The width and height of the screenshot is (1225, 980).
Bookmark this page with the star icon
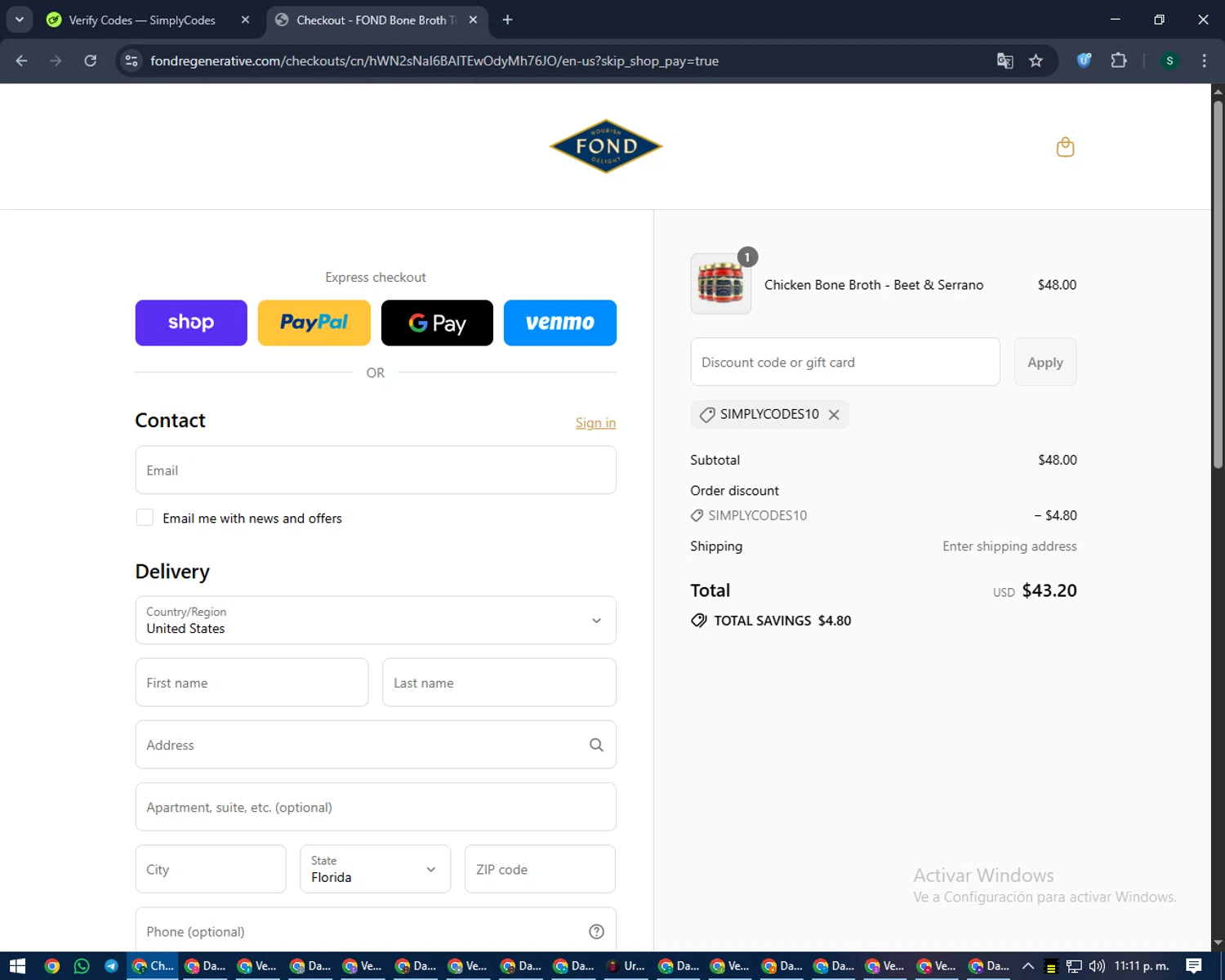(x=1036, y=60)
